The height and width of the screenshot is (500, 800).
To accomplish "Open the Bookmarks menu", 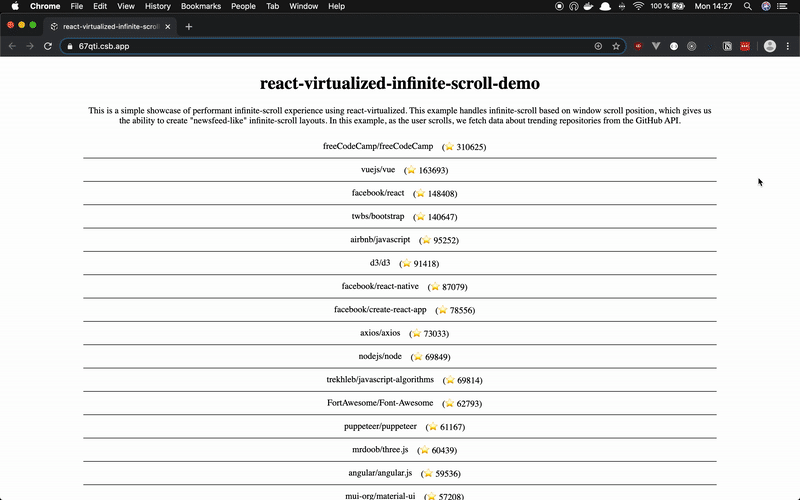I will [x=201, y=6].
